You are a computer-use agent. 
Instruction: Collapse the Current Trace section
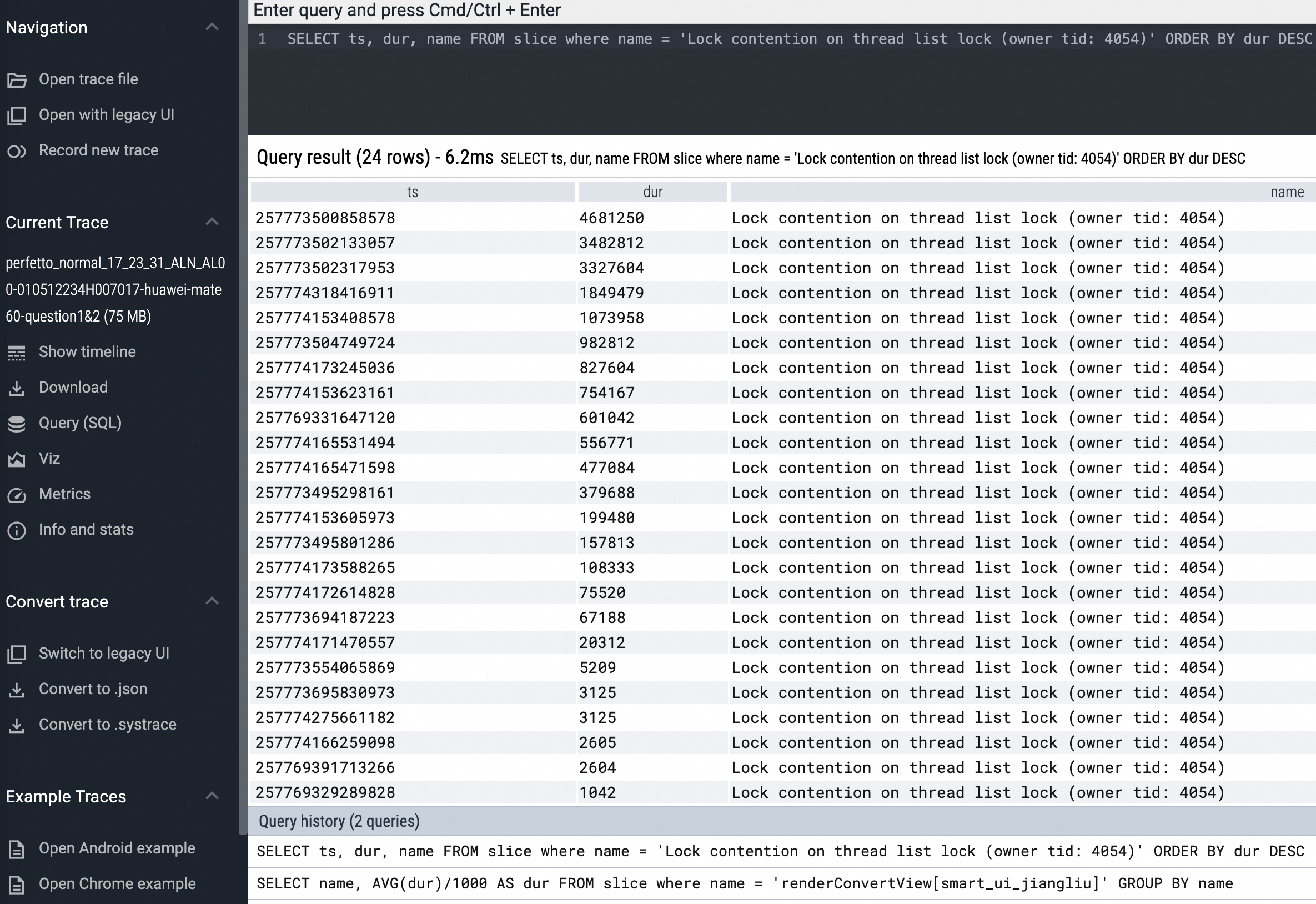point(212,222)
